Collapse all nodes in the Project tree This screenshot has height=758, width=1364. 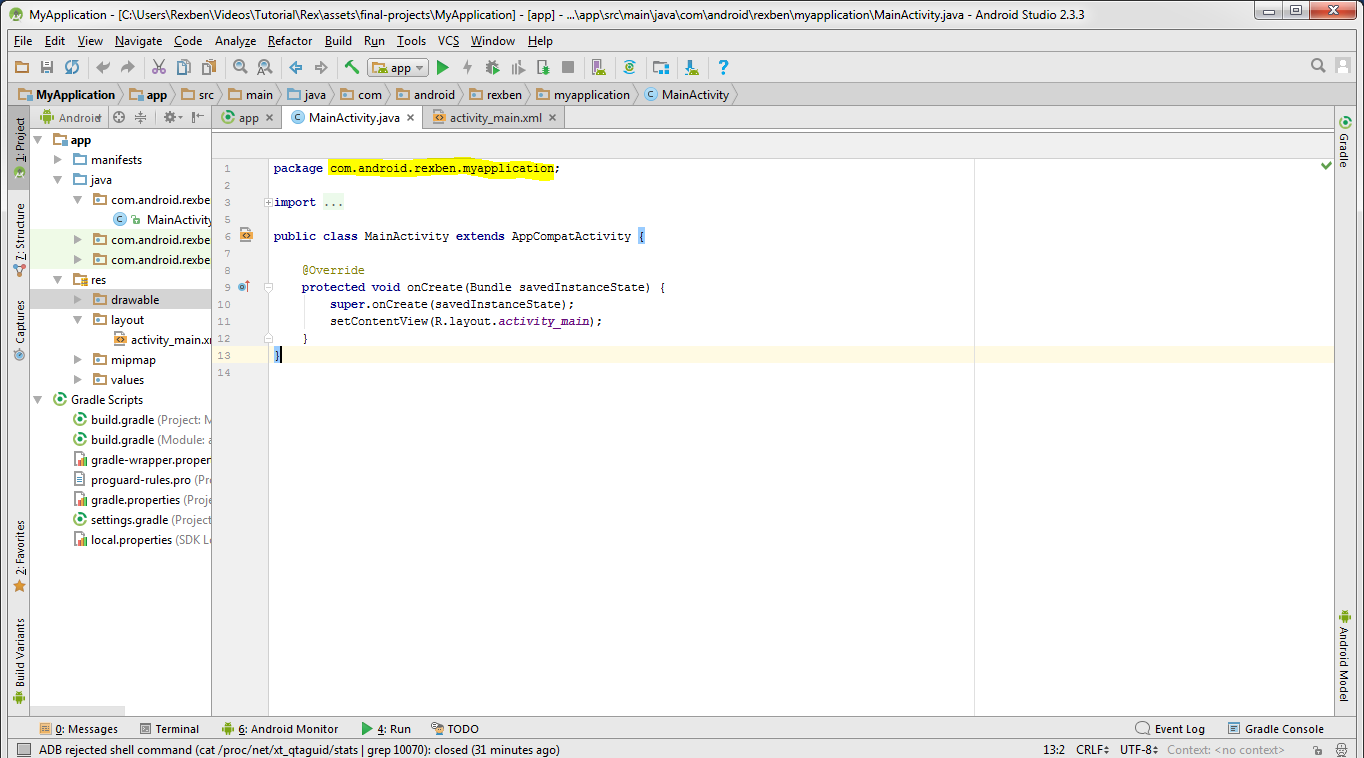coord(139,117)
